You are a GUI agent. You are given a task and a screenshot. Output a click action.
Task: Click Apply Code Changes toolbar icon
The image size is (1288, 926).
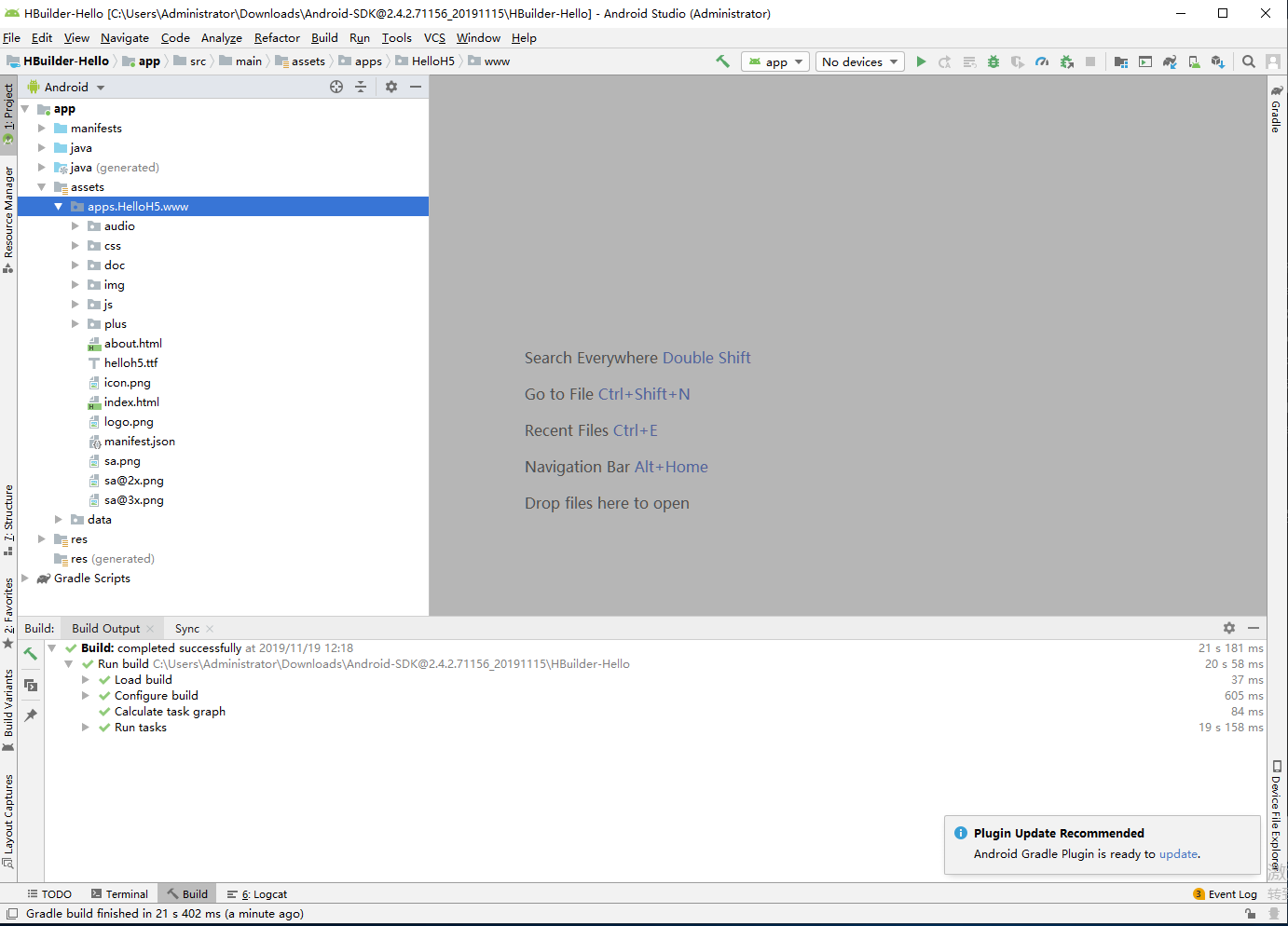969,61
